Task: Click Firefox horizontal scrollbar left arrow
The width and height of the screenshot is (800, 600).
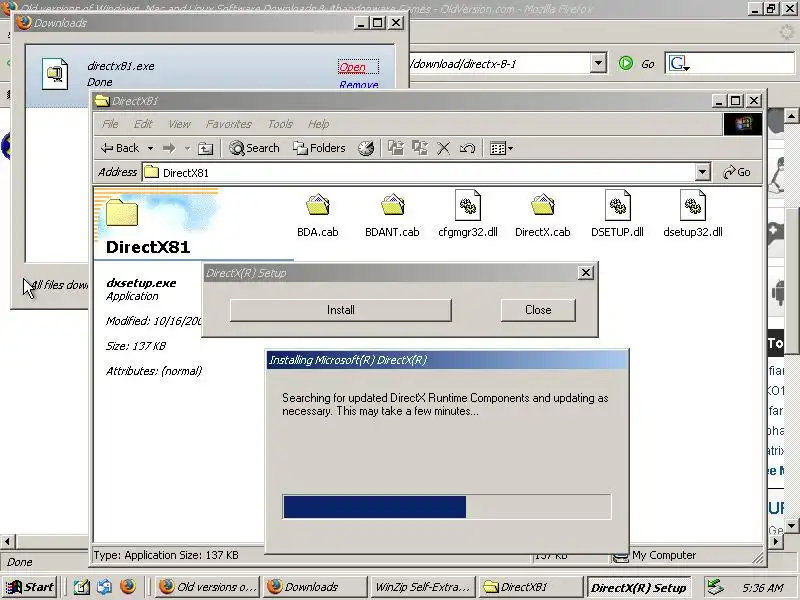Action: [x=7, y=541]
